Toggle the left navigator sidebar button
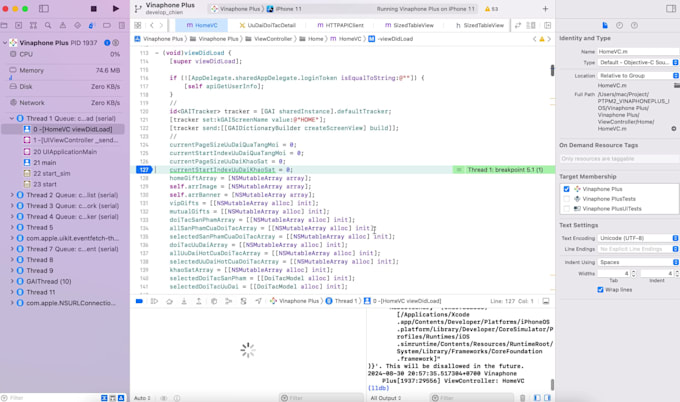 44,9
